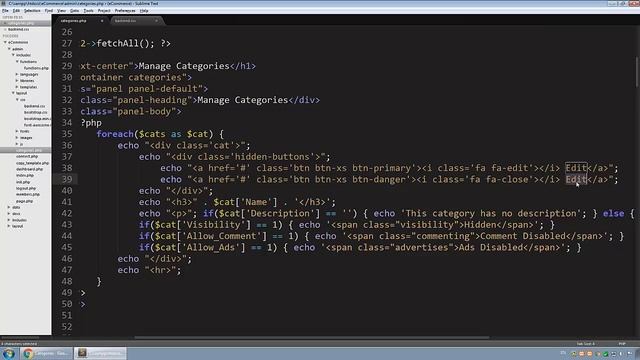Open index.php in the sidebar
Viewport: 640px width, 360px height.
[25, 176]
